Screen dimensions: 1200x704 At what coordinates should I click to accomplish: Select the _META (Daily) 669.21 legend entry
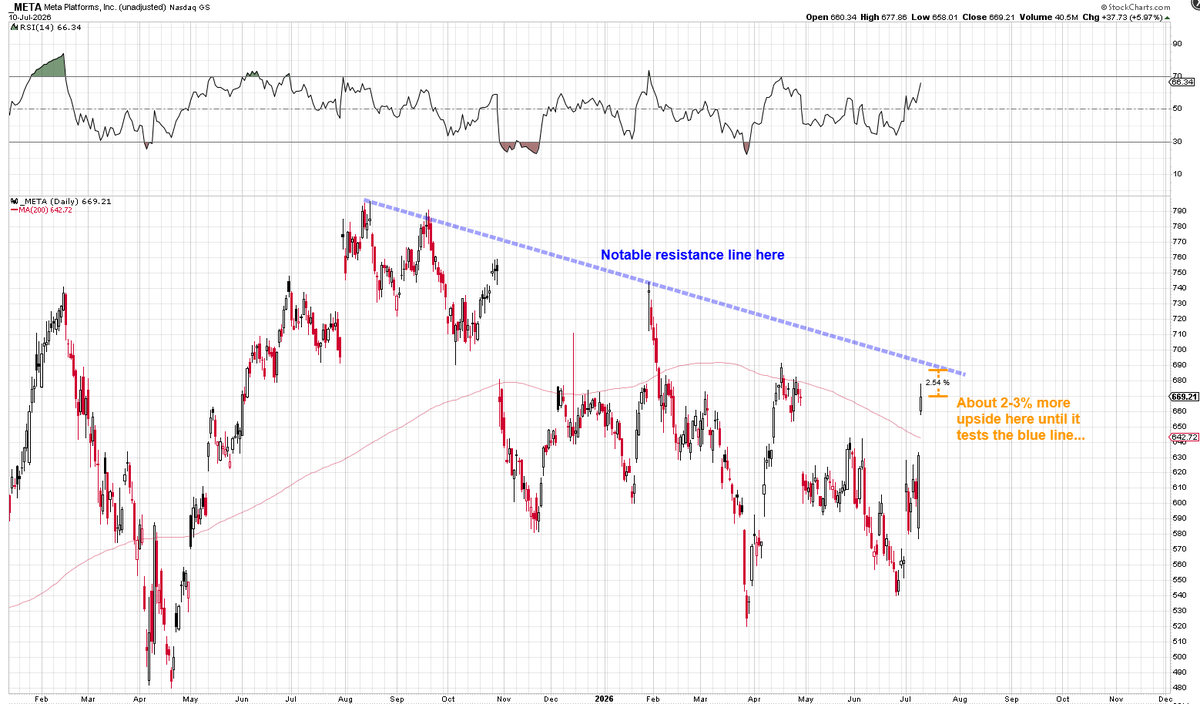click(60, 201)
